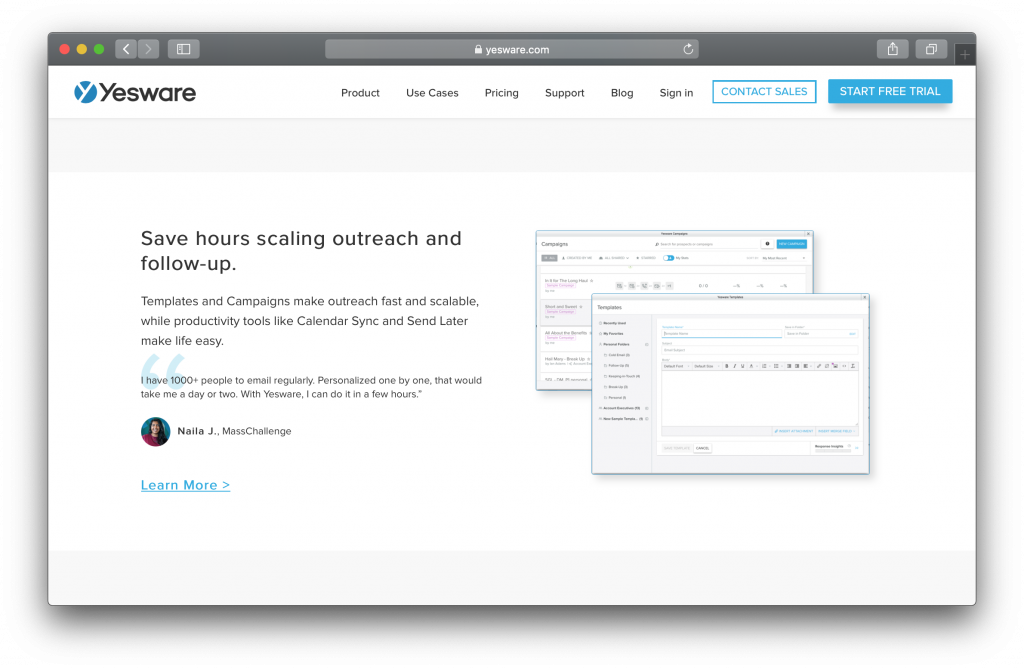Open the Support nav item
Viewport: 1024px width, 669px height.
tap(564, 93)
